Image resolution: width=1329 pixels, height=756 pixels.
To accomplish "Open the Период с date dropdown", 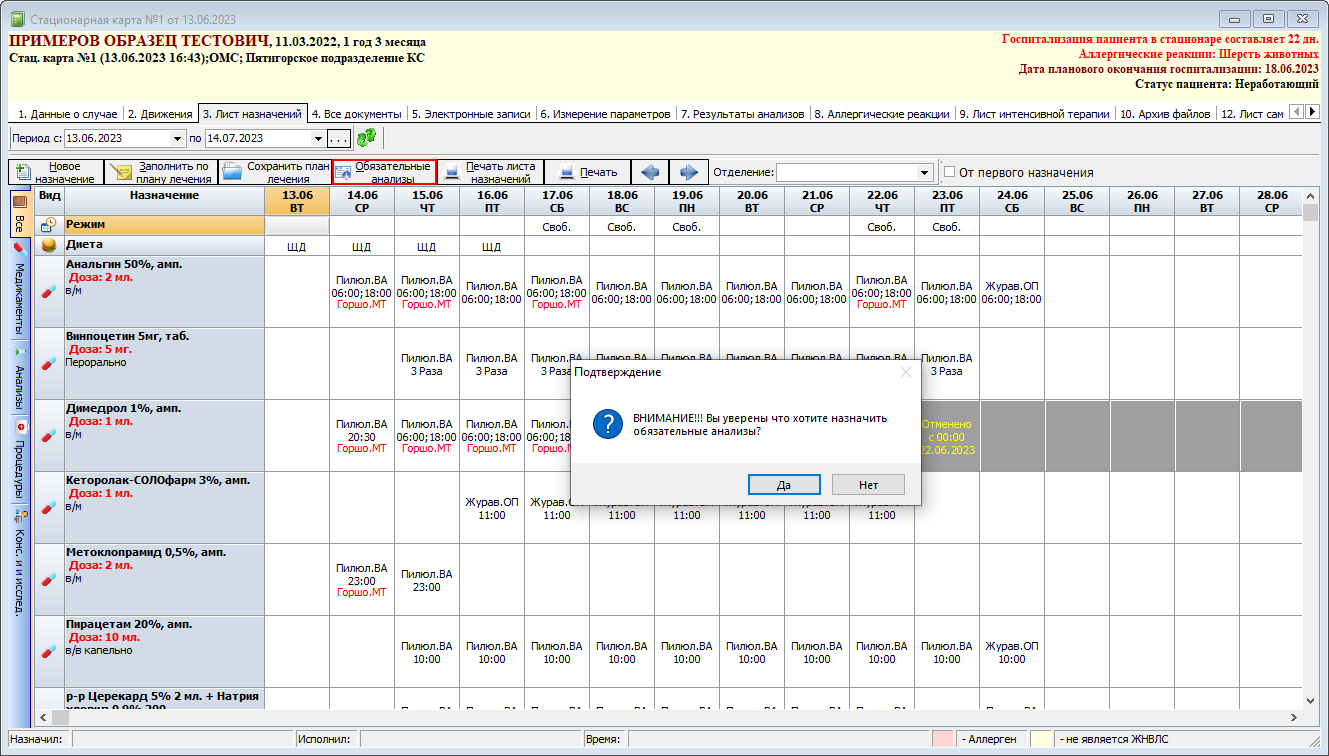I will [178, 138].
